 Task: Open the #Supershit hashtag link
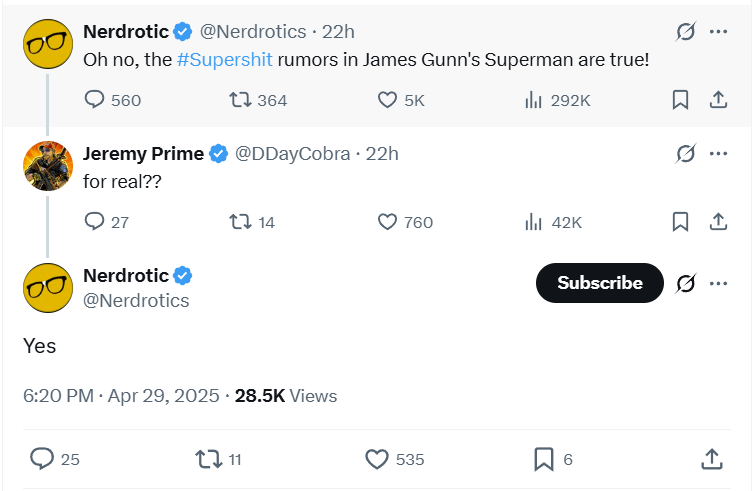(225, 60)
